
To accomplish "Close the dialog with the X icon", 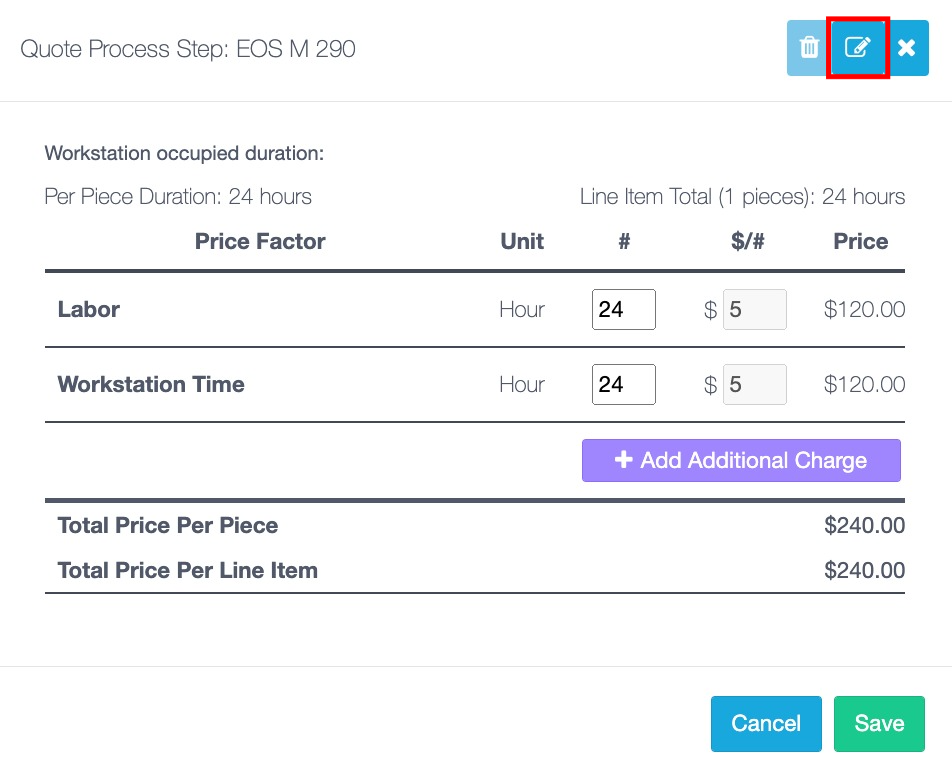I will pos(907,48).
